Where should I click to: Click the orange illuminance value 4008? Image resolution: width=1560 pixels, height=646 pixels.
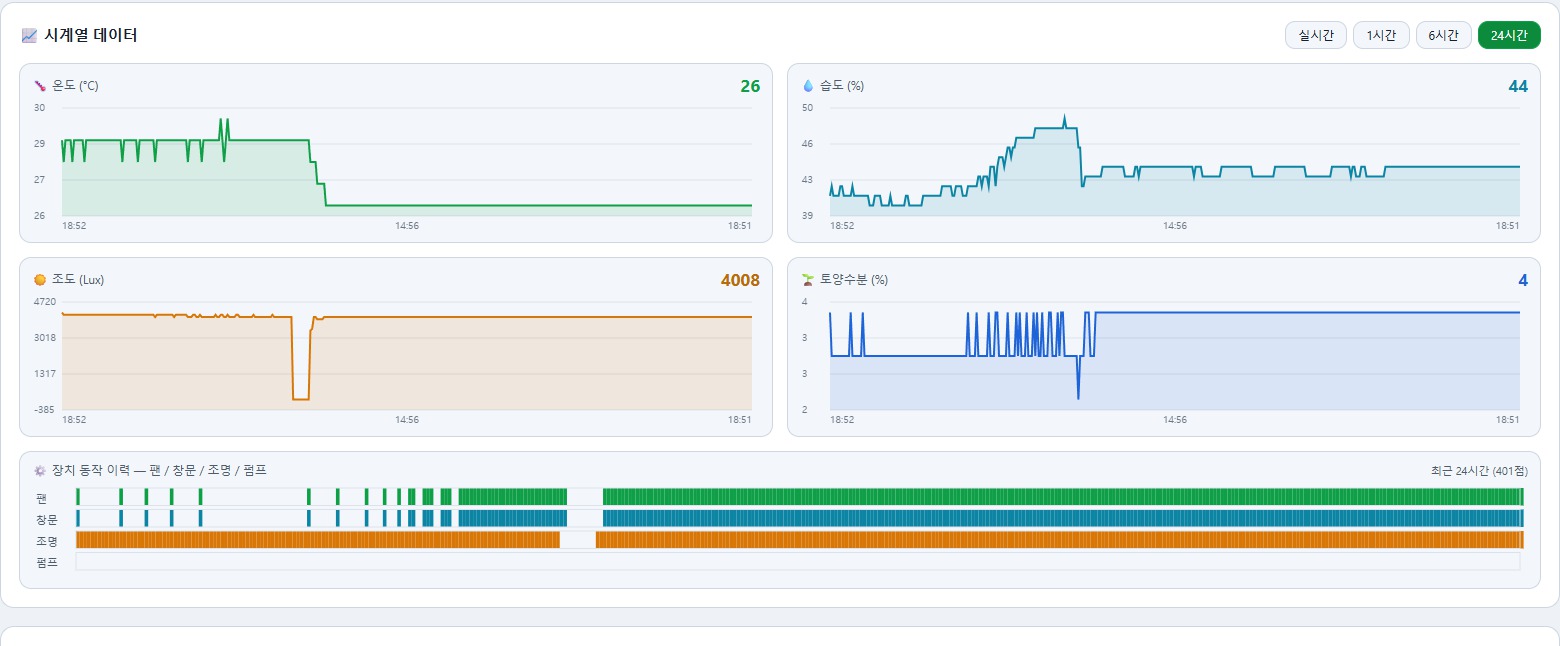pos(740,281)
